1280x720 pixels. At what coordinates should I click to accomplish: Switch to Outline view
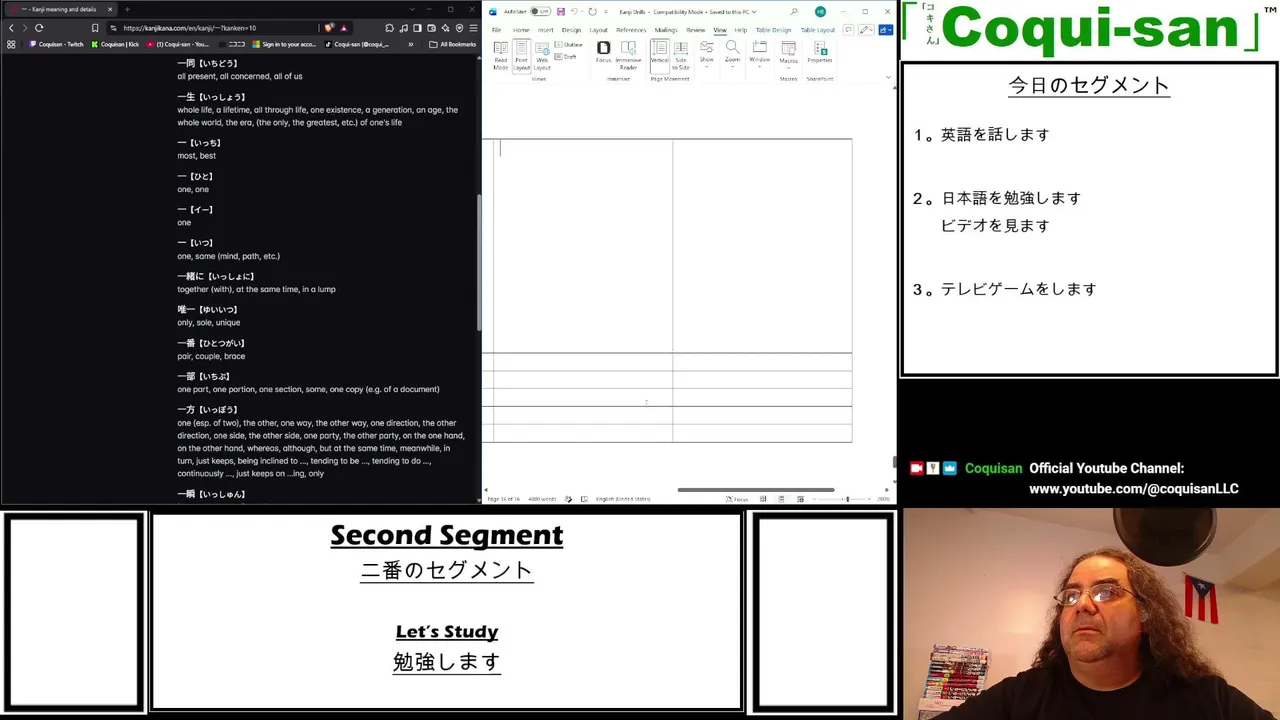coord(569,45)
